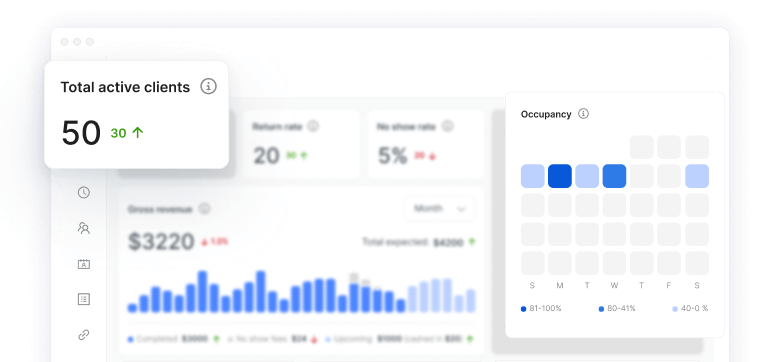Select the light blue Tuesday occupancy cell

[x=587, y=176]
